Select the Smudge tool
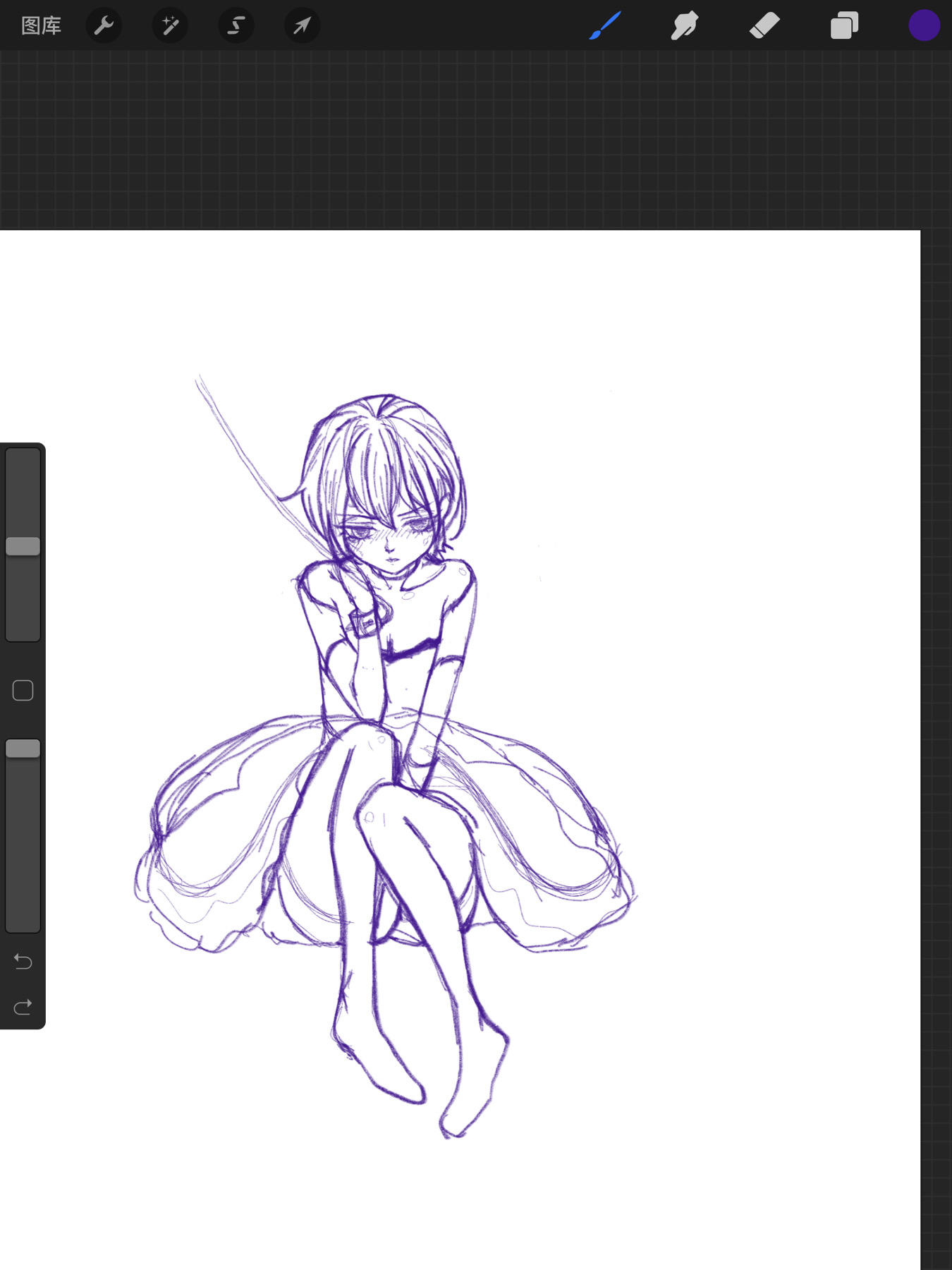Viewport: 952px width, 1270px height. point(685,25)
